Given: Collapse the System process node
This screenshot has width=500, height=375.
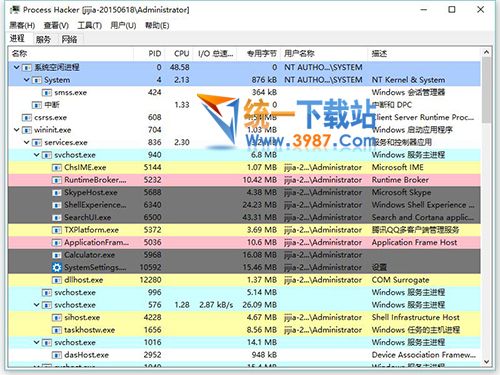Looking at the screenshot, I should pyautogui.click(x=27, y=80).
